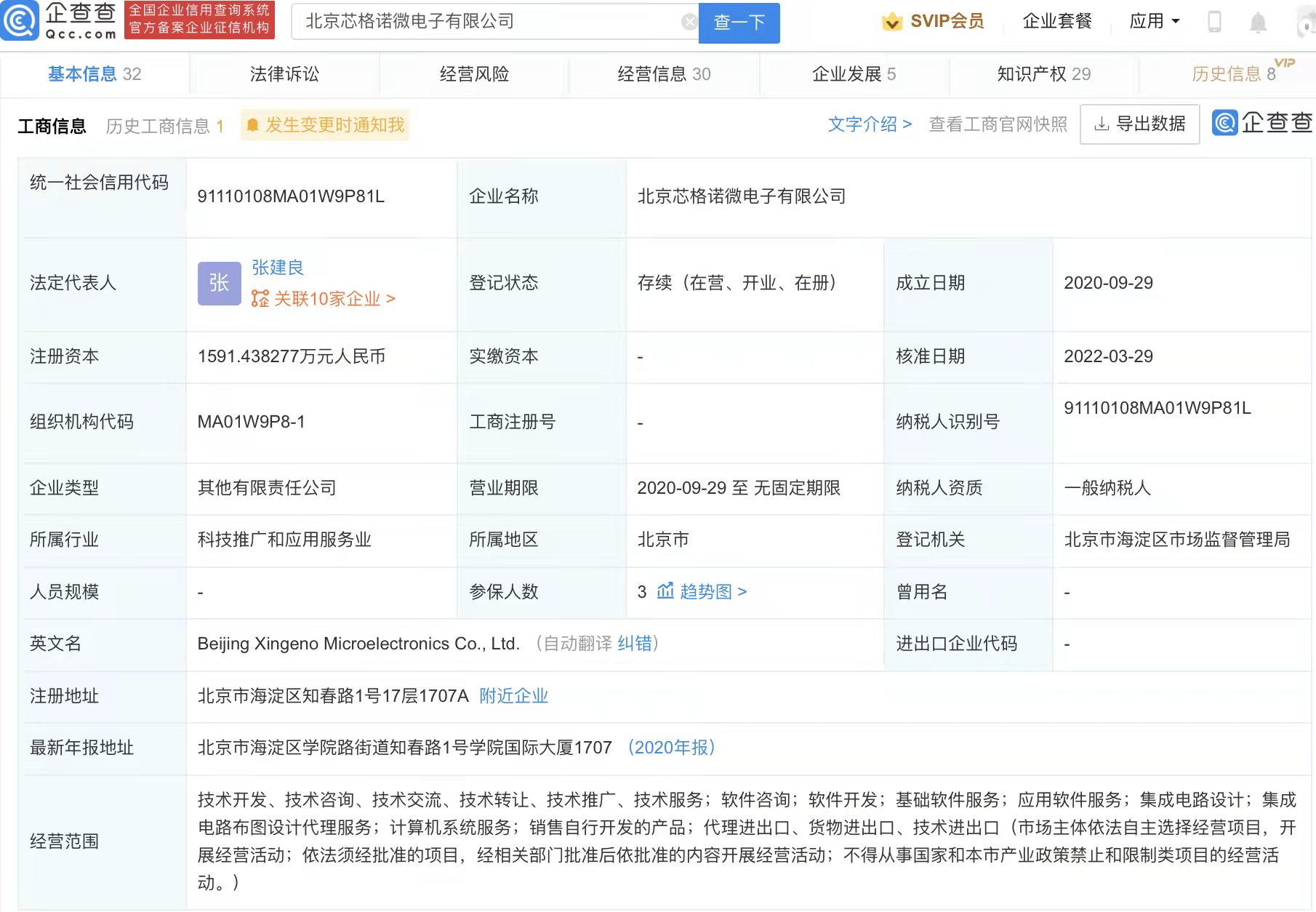Select business term 2020-09-29 至 无固定期限
Viewport: 1316px width, 912px height.
739,487
